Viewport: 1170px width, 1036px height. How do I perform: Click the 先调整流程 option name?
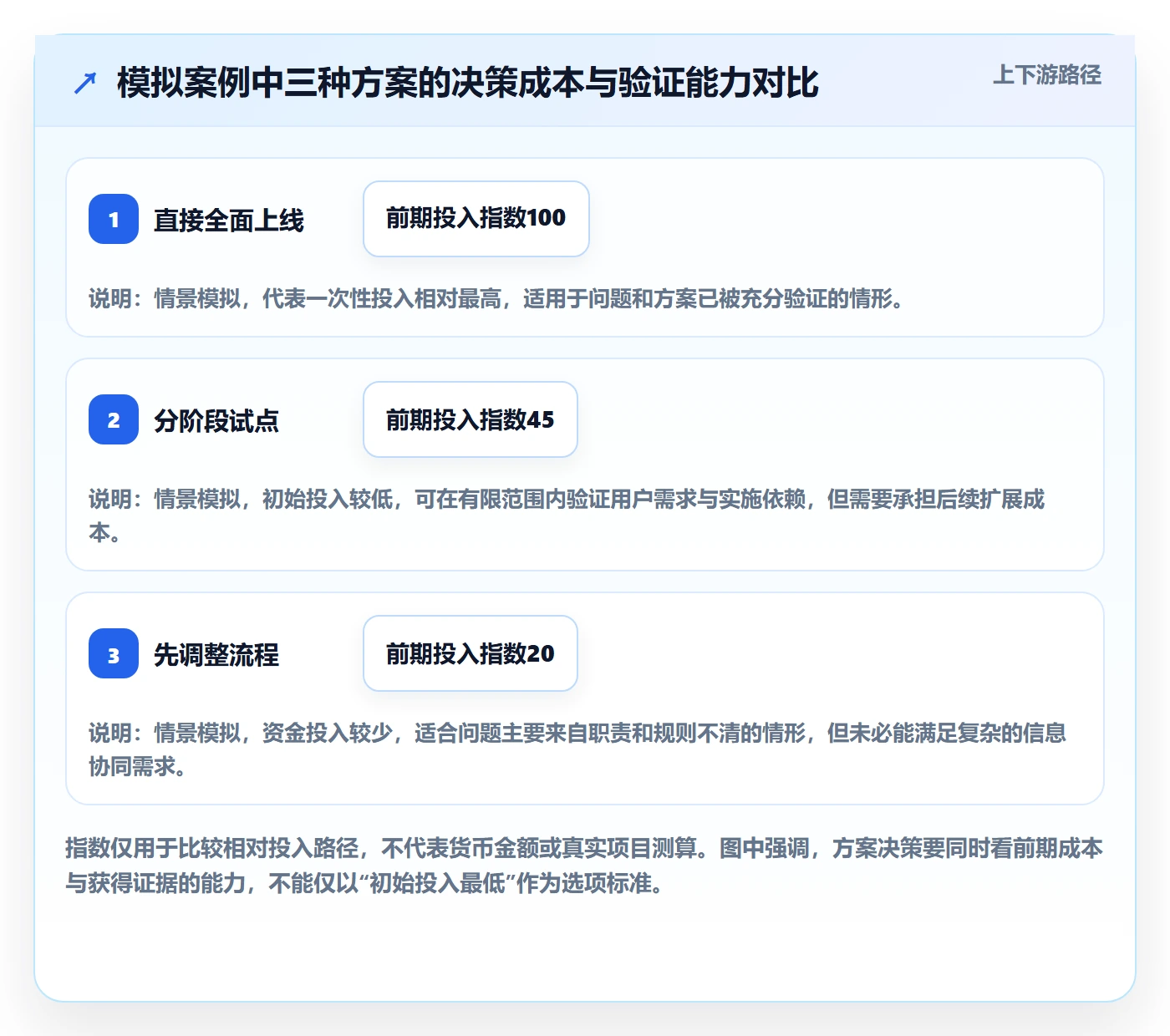pos(216,654)
